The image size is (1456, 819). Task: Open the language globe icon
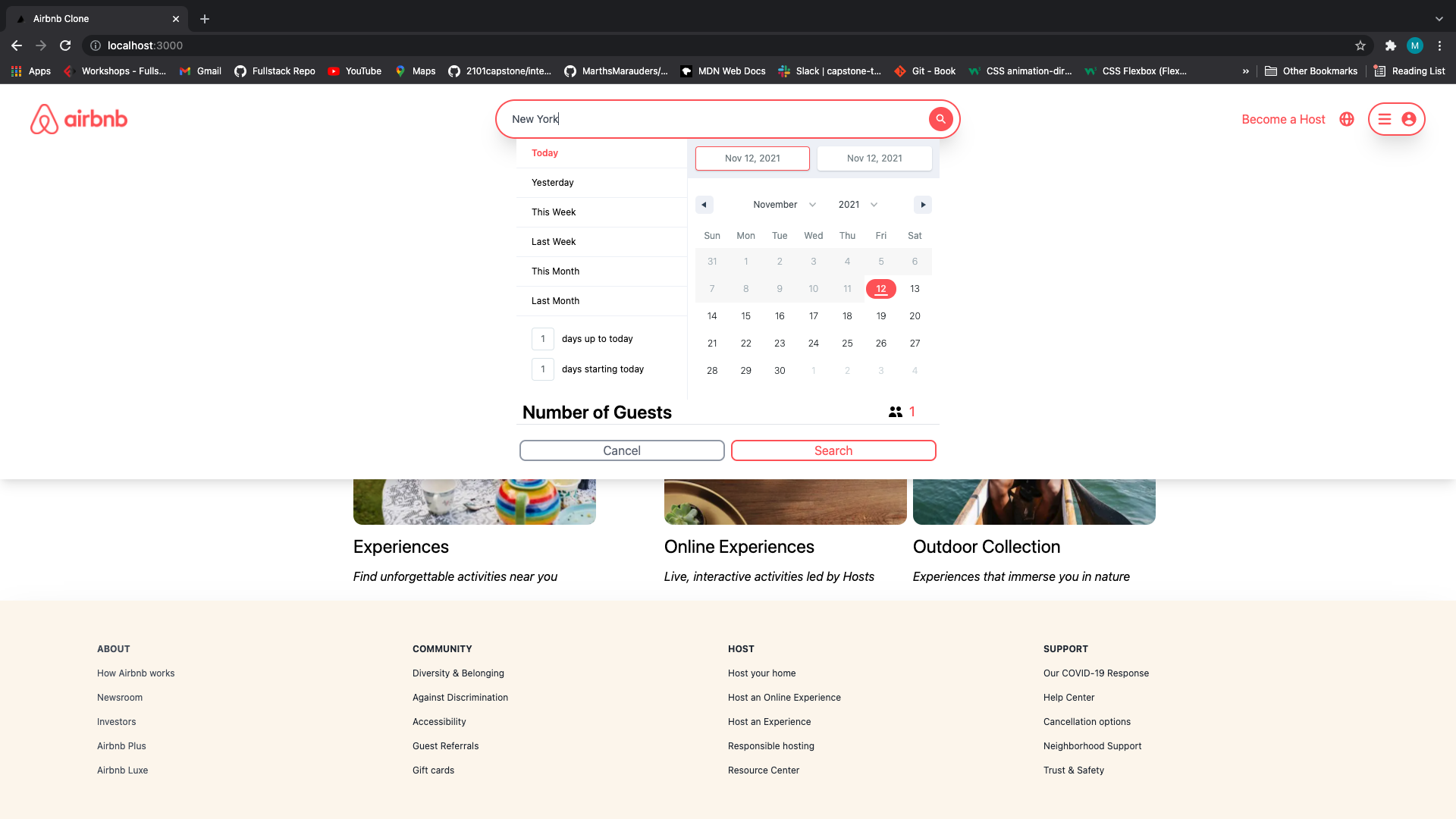1346,119
